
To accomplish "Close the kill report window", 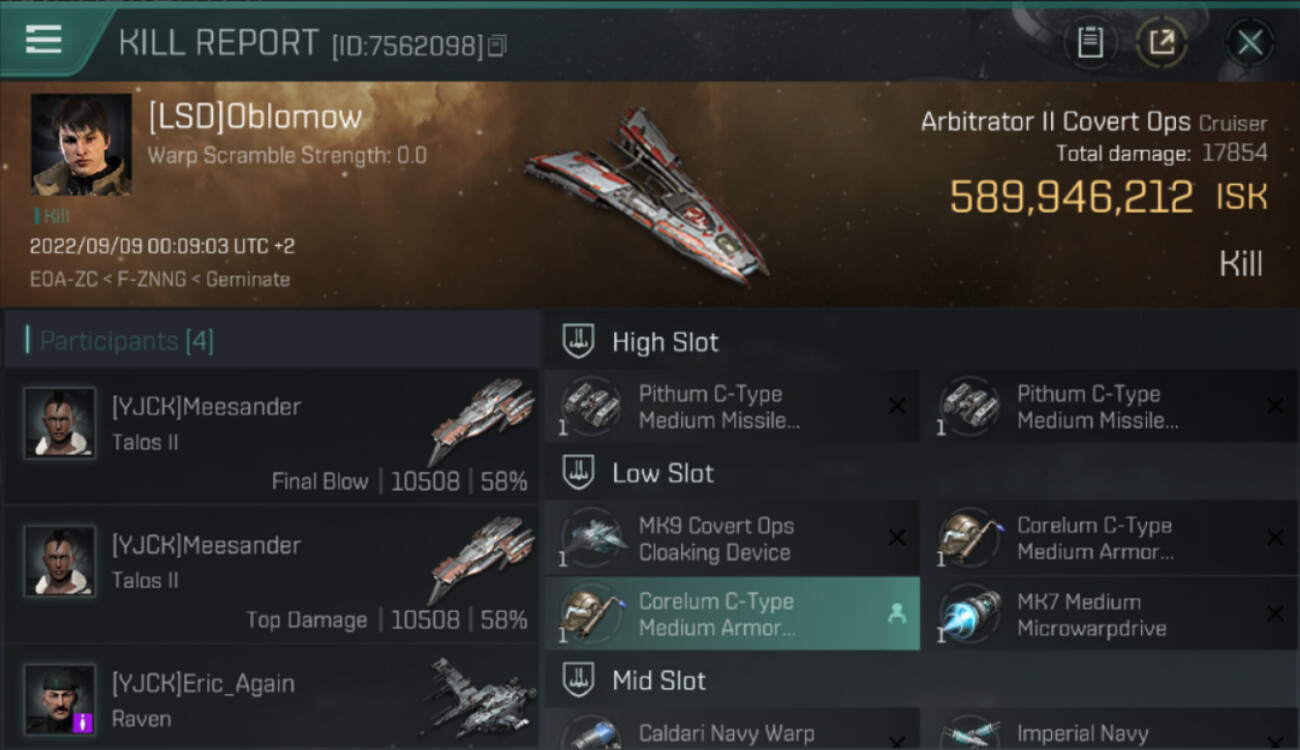I will tap(1250, 42).
